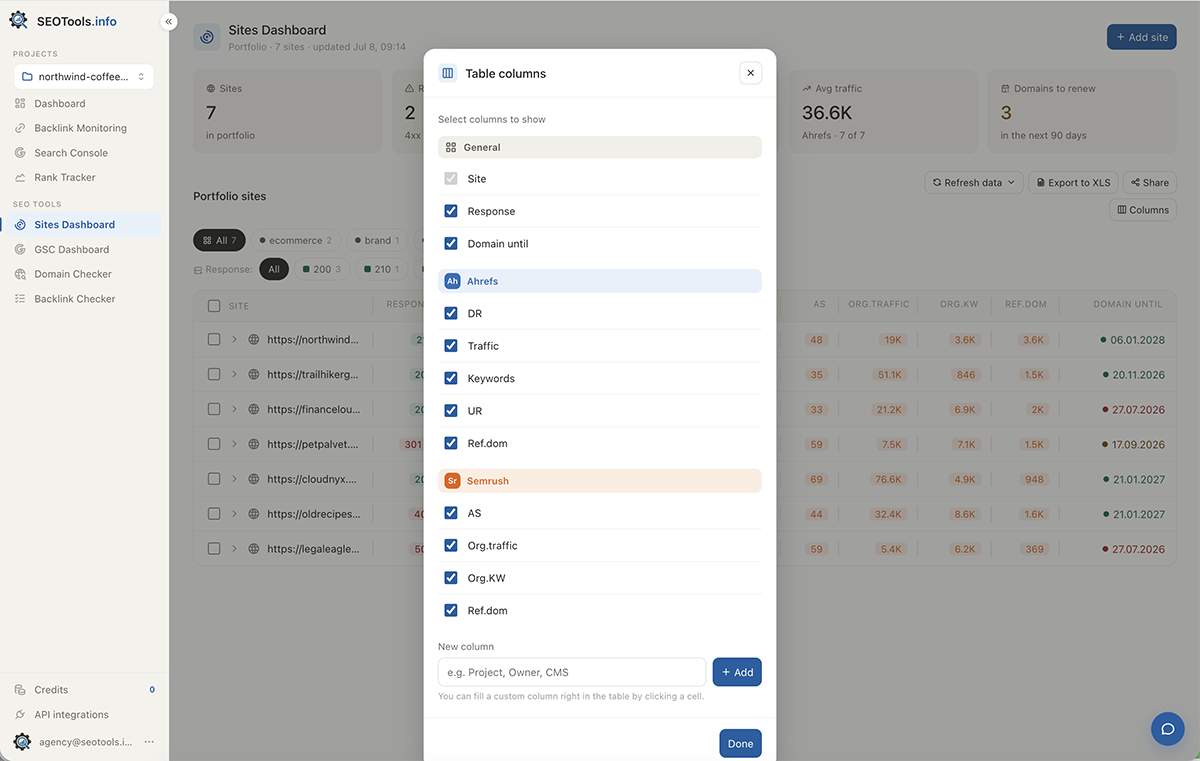
Task: Collapse the sidebar with double-chevron button
Action: coord(169,21)
